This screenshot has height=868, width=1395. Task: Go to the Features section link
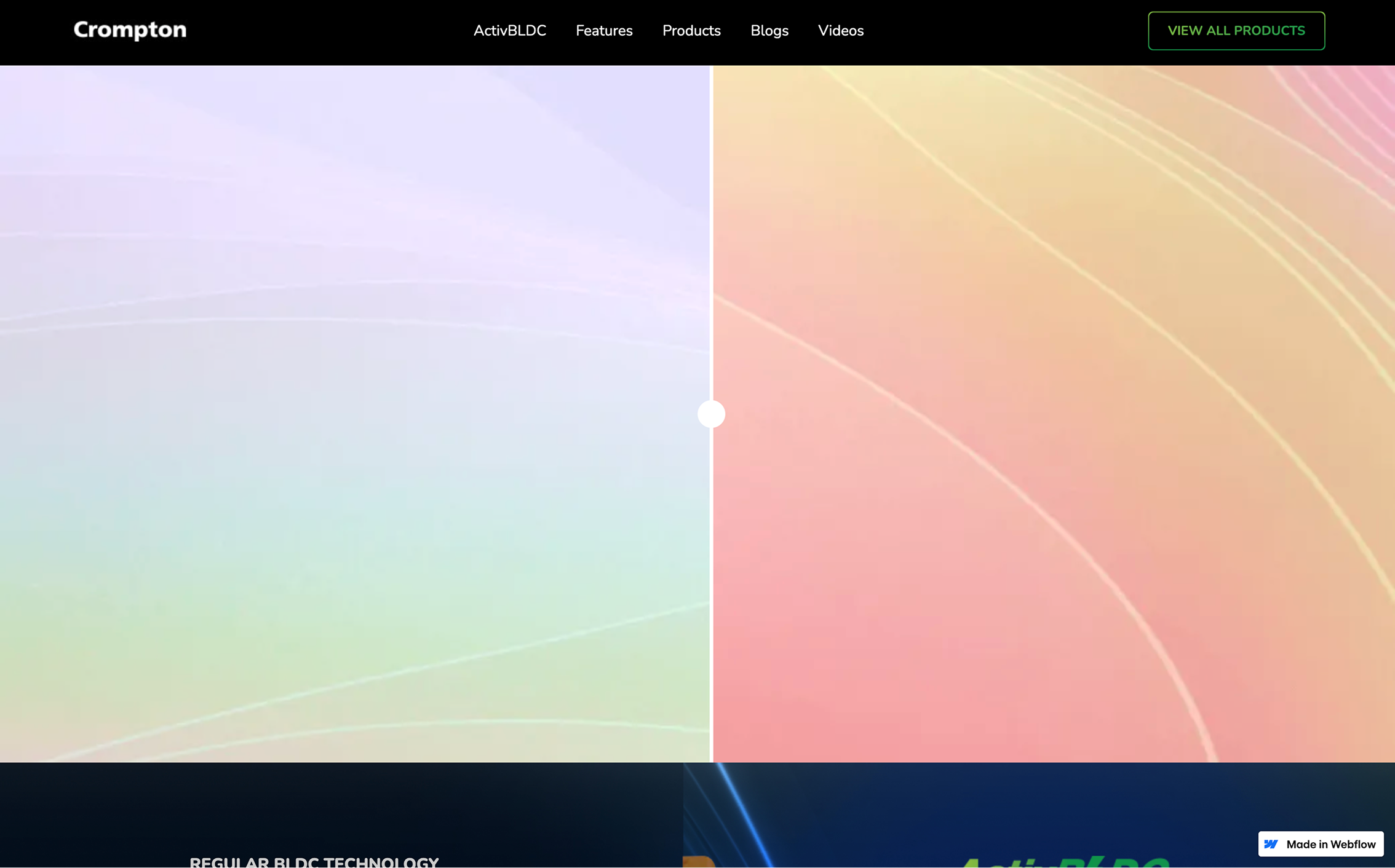[603, 31]
